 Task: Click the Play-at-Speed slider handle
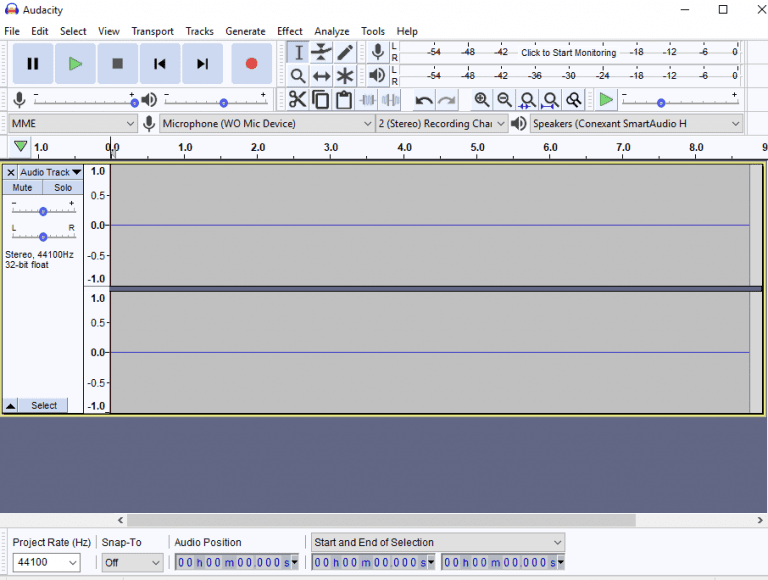coord(661,103)
